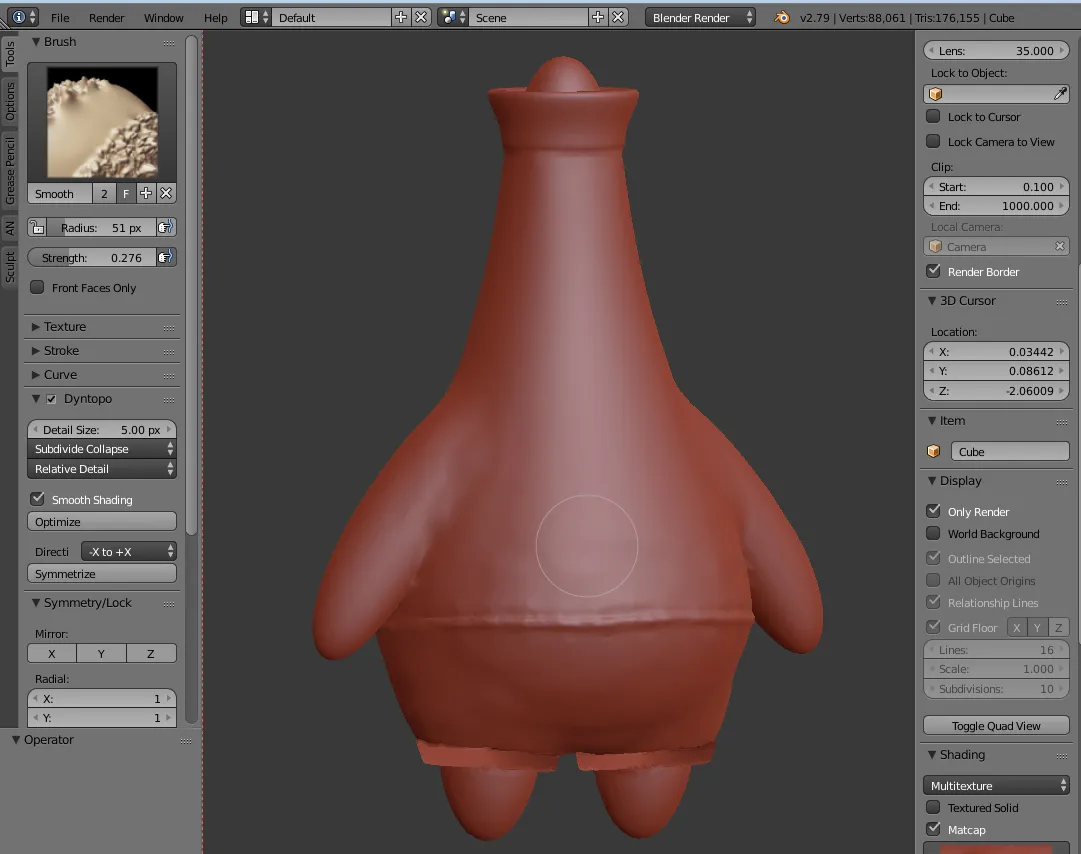Click the screen layout browse icon
Viewport: 1081px width, 854px height.
(x=256, y=17)
